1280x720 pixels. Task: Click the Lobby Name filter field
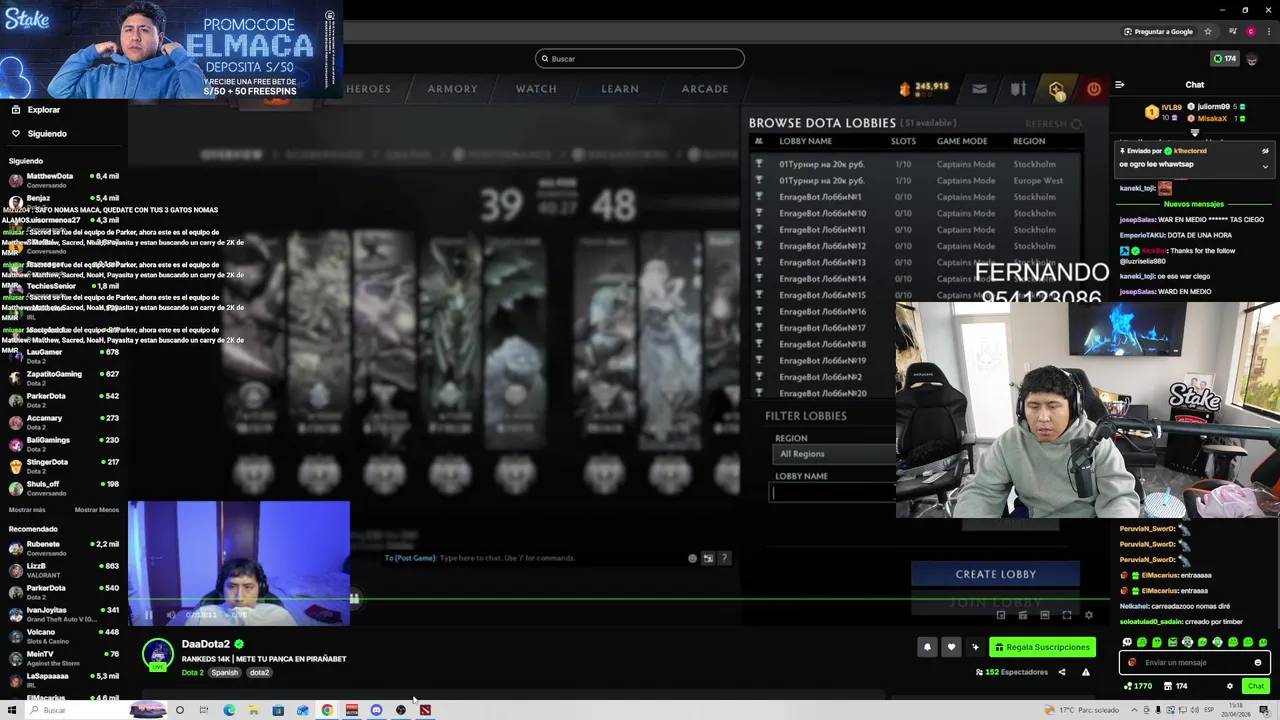833,492
